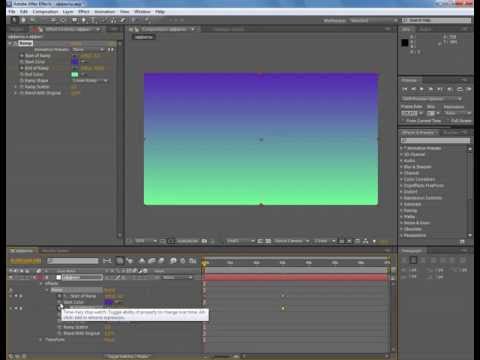Select the Eraser tool
Viewport: 480px width, 360px height.
[123, 20]
